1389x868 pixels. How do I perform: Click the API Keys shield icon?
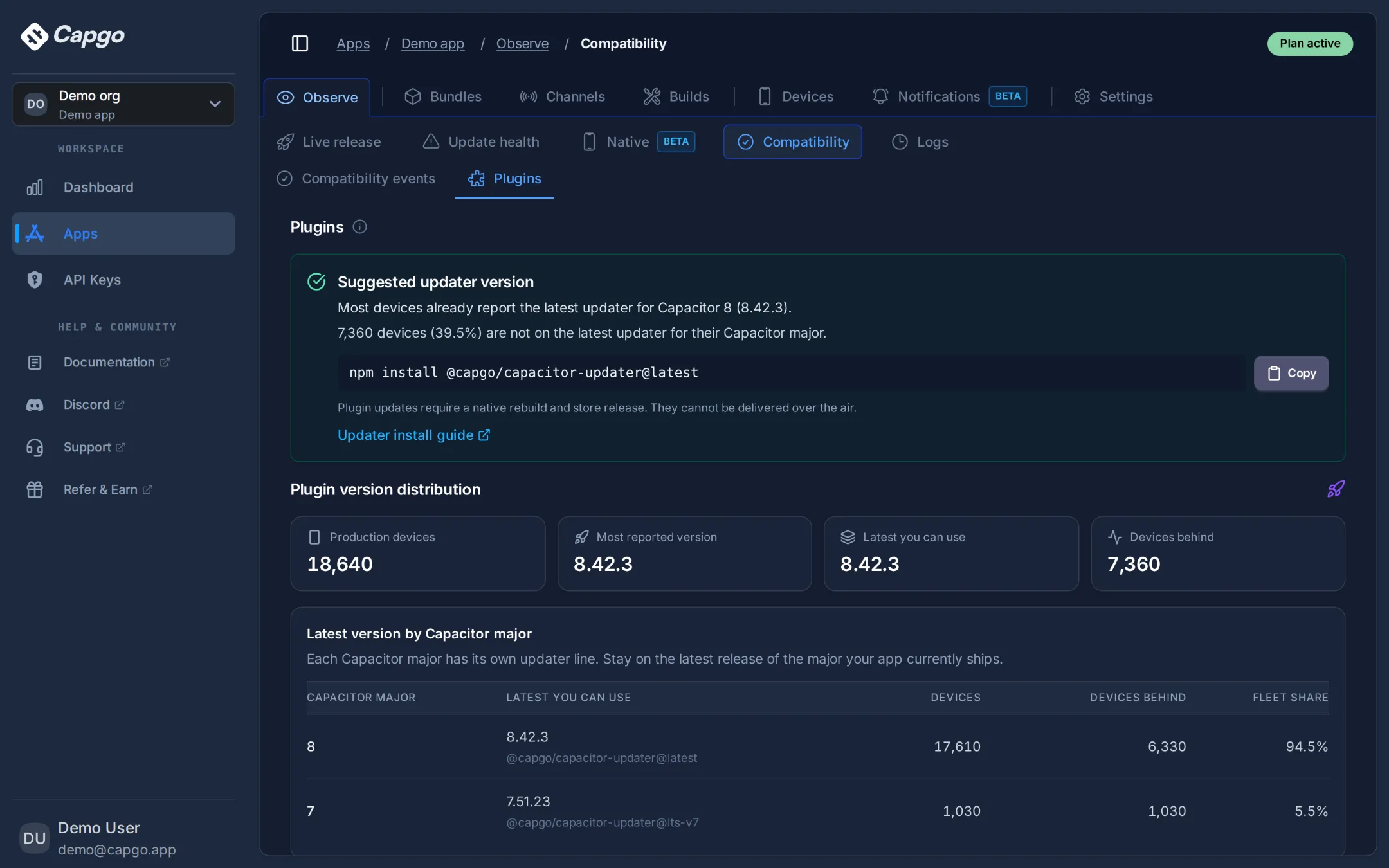click(35, 280)
